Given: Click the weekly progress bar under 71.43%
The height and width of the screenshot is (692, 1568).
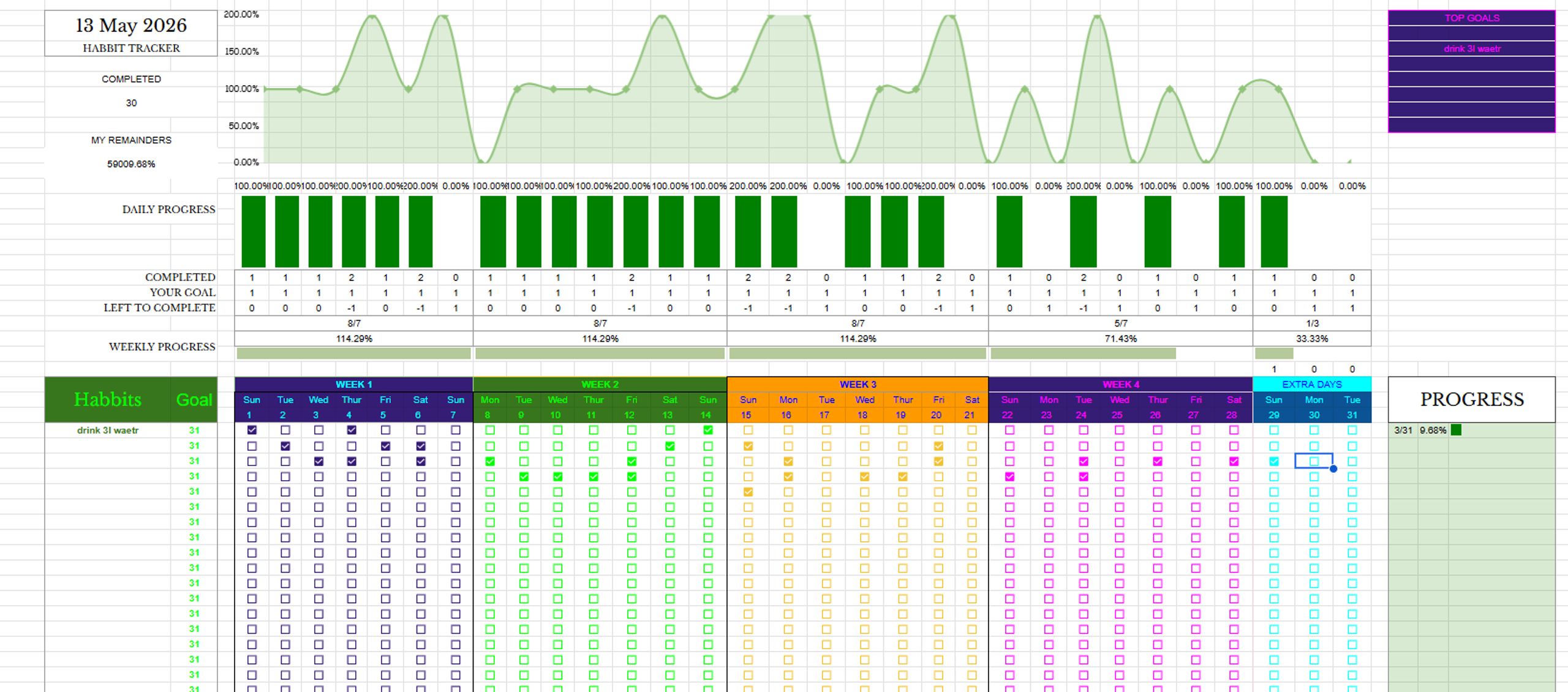Looking at the screenshot, I should pyautogui.click(x=1083, y=353).
